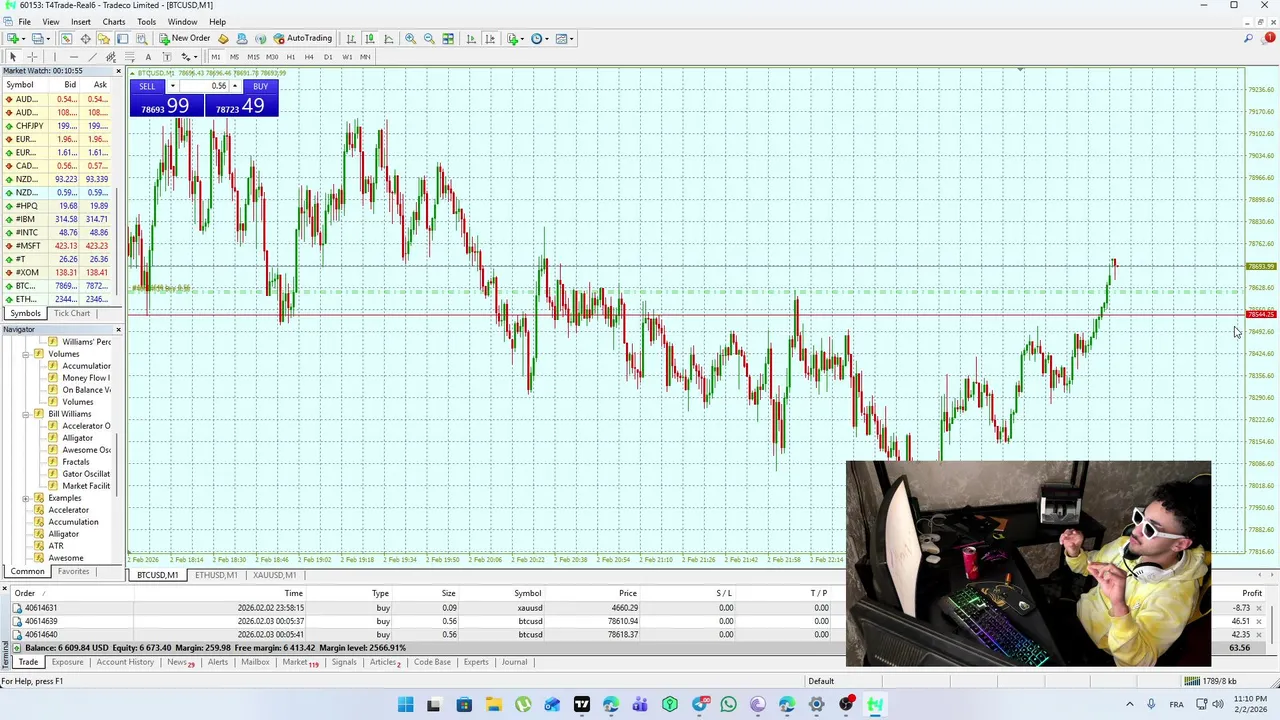Switch timeframe to M15
The height and width of the screenshot is (720, 1280).
point(253,57)
